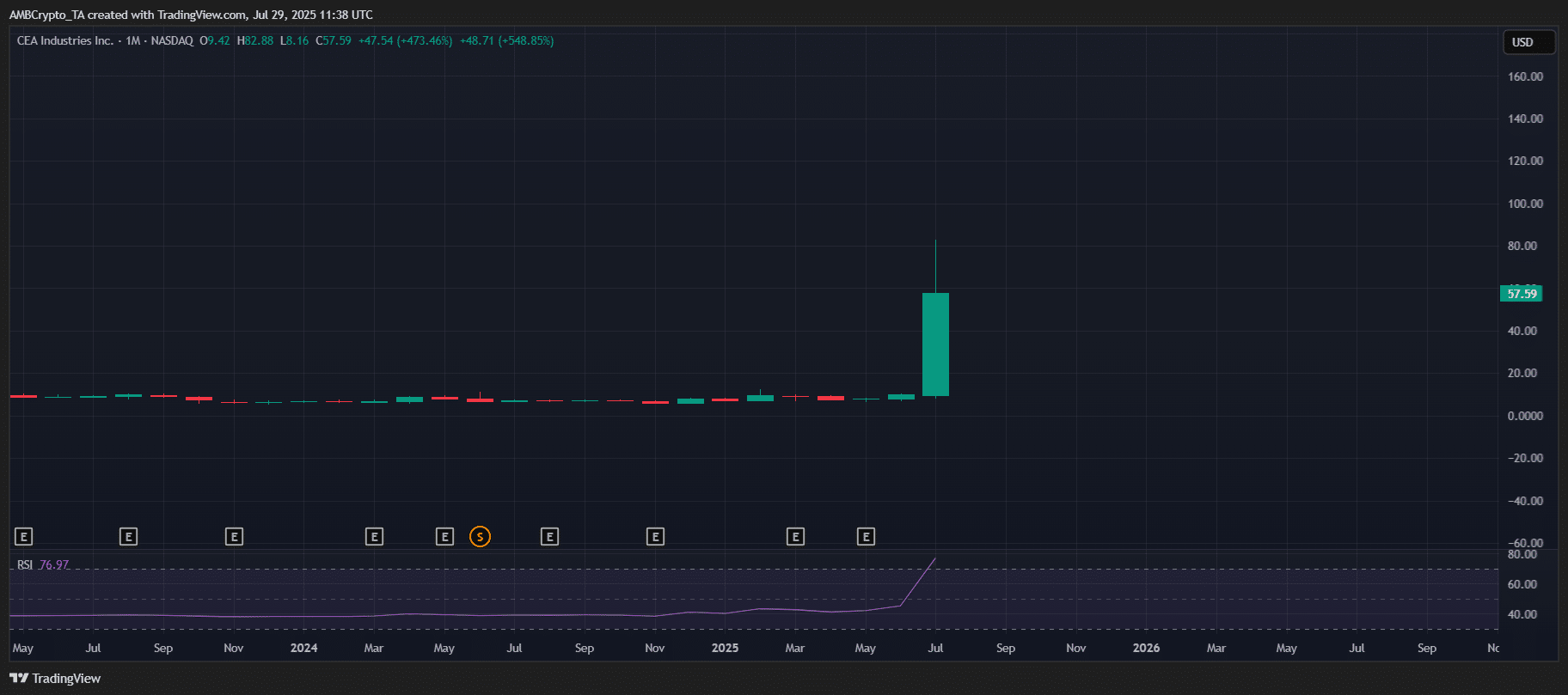Select the RSI indicator label
This screenshot has height=695, width=1568.
point(25,565)
